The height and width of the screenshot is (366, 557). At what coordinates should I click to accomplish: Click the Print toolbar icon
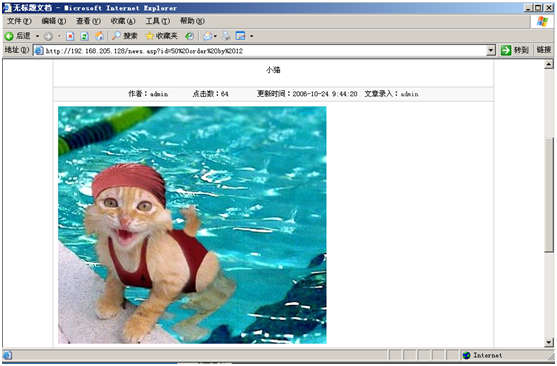(x=226, y=36)
